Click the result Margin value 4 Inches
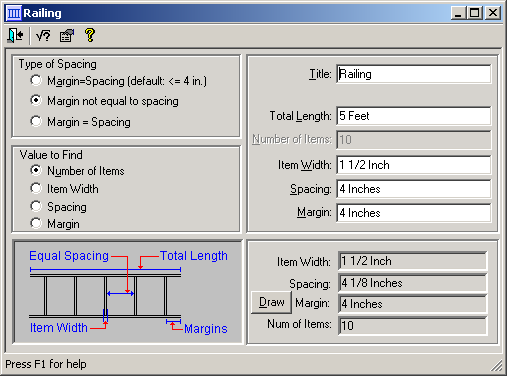The image size is (507, 376). (x=412, y=304)
